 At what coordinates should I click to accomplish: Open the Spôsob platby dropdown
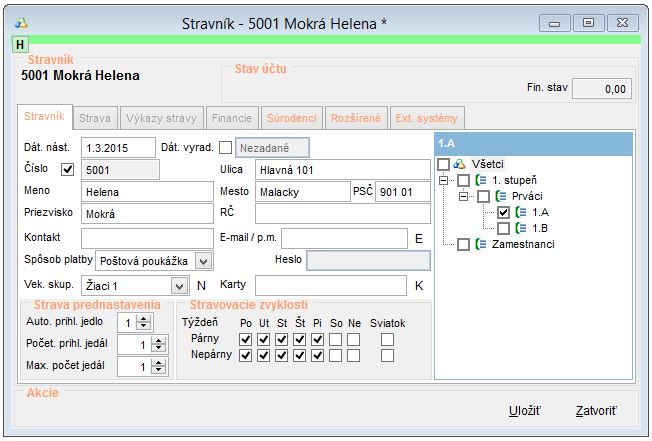coord(203,261)
